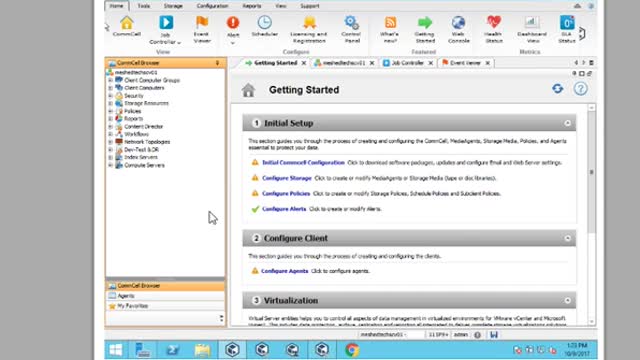Image resolution: width=640 pixels, height=360 pixels.
Task: Click the refresh icon in Getting Started header
Action: click(558, 89)
